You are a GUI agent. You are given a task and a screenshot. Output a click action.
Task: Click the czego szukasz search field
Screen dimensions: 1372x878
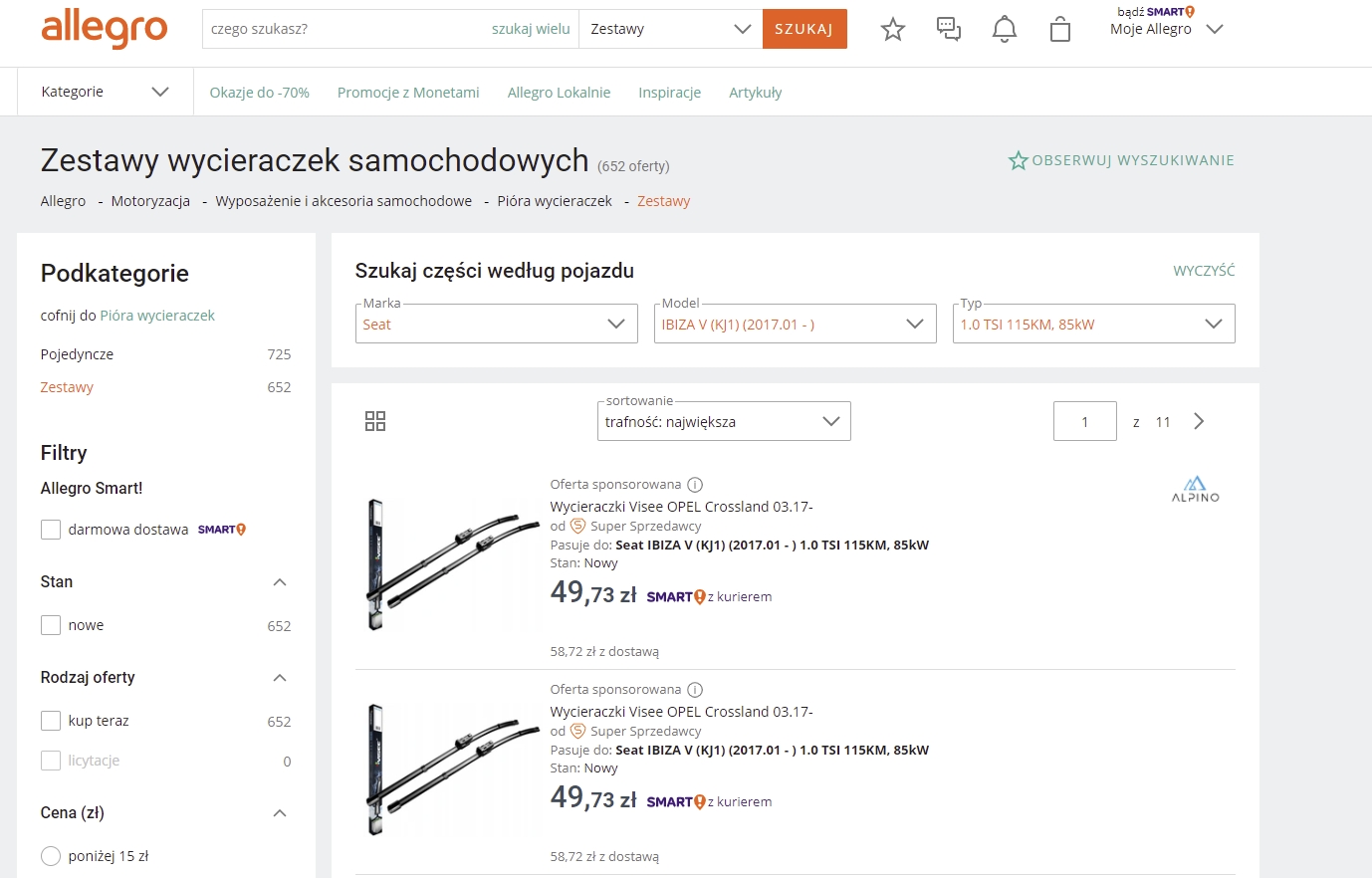[x=343, y=29]
